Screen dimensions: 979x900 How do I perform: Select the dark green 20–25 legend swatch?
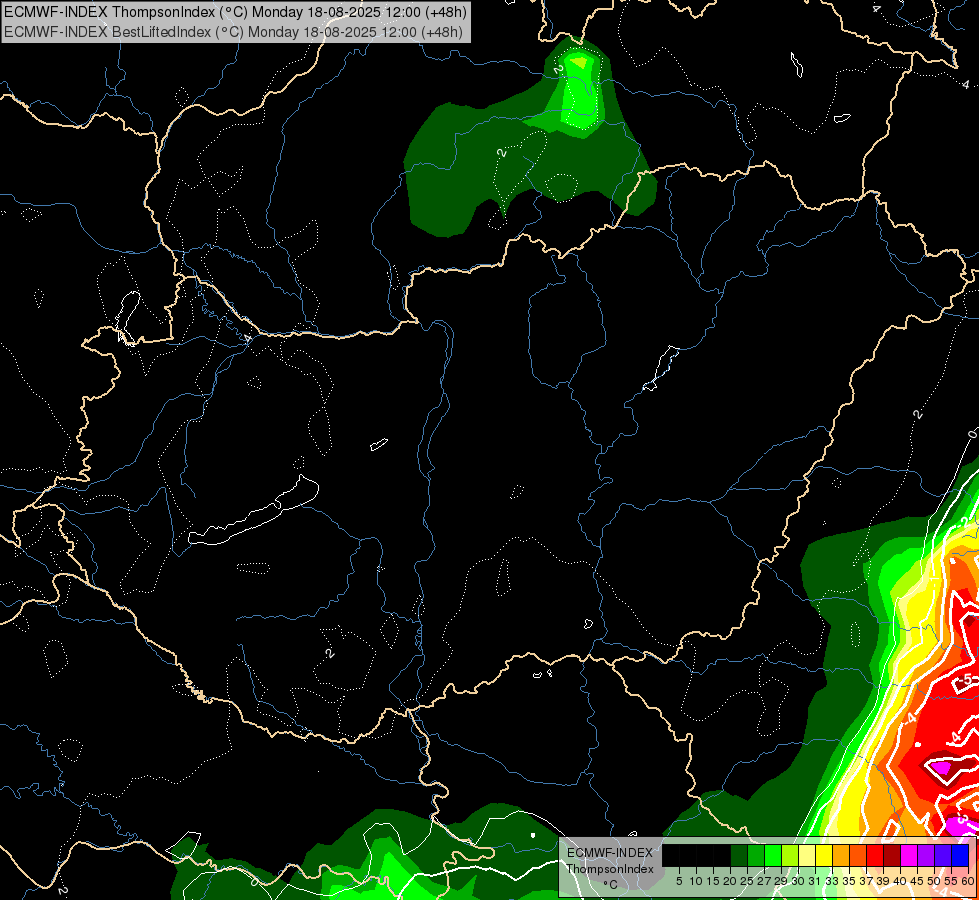pos(739,855)
